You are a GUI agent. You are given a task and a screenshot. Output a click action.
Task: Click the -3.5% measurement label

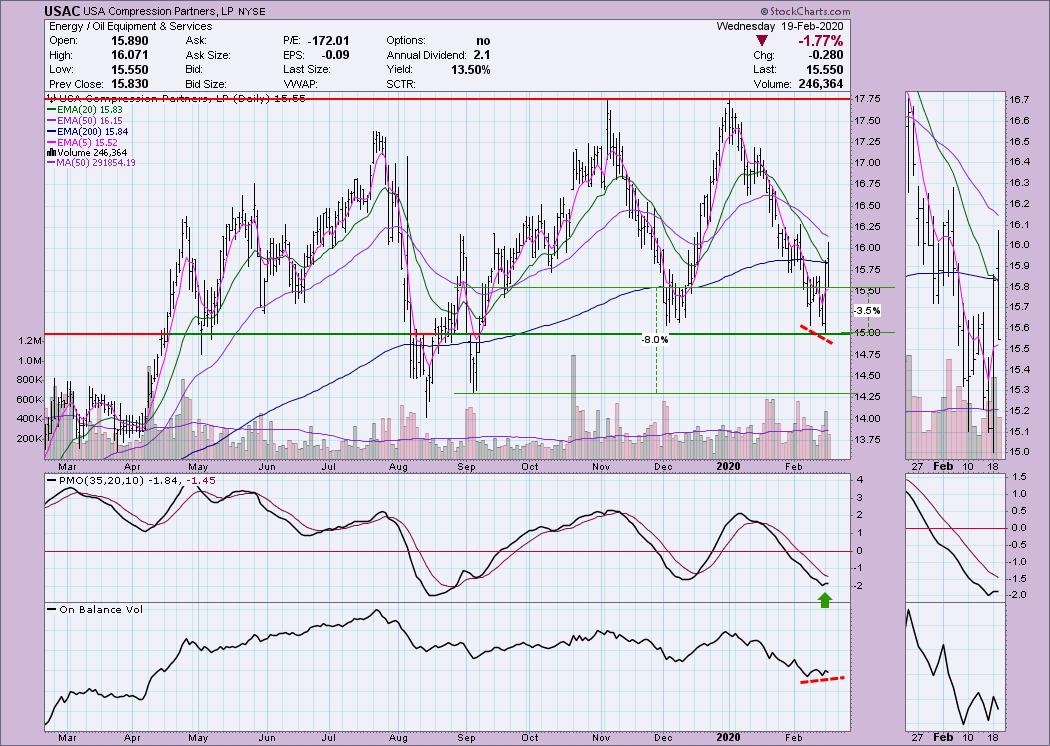click(x=867, y=311)
